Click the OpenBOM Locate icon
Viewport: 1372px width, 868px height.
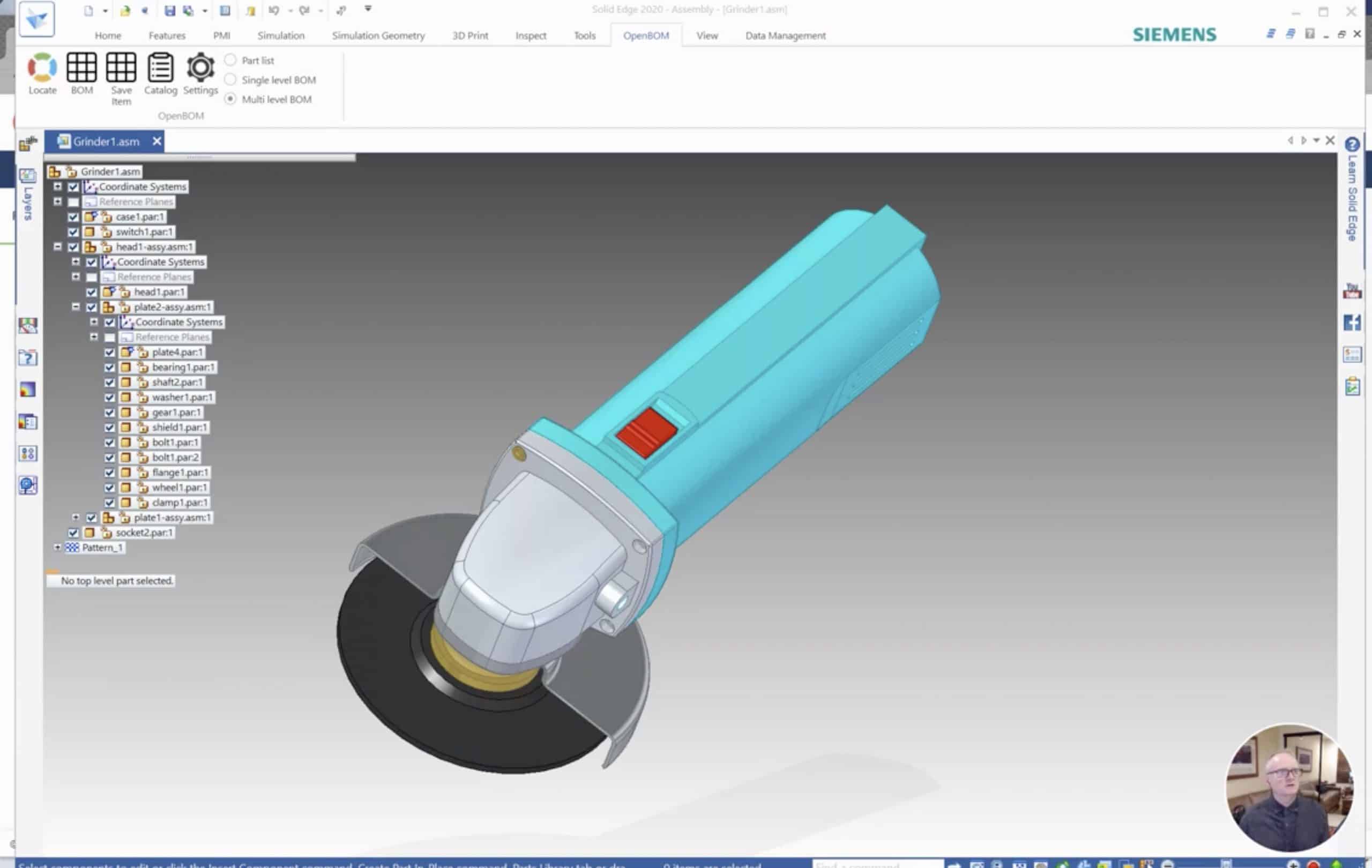click(x=42, y=68)
